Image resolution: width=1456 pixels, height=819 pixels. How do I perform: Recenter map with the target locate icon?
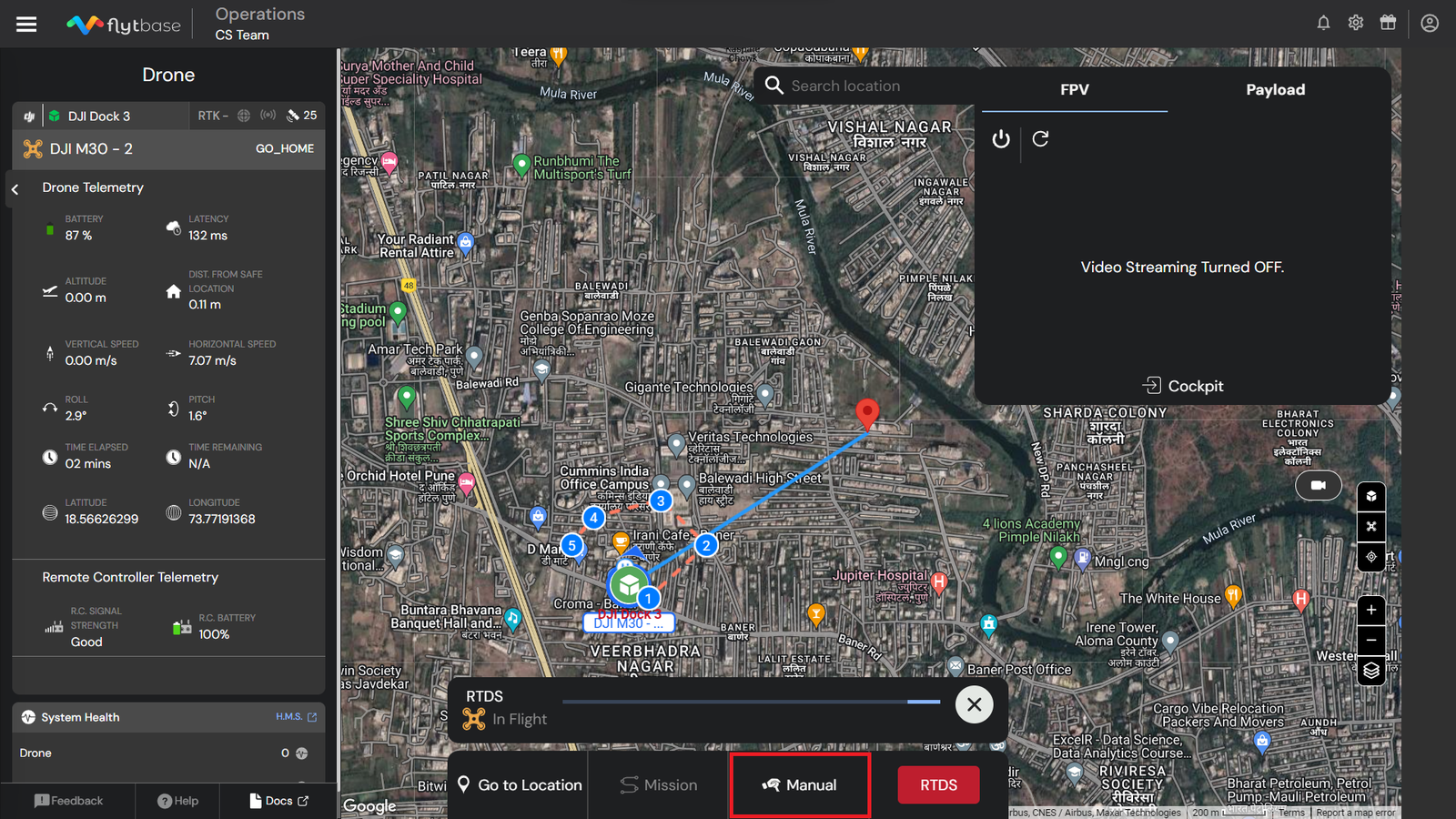point(1371,556)
